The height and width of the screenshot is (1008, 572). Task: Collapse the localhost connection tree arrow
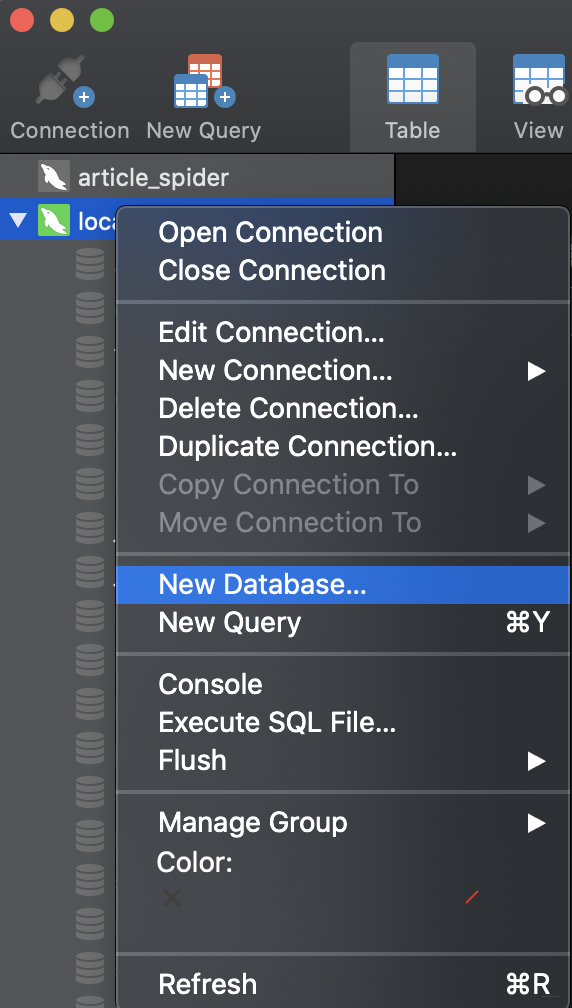(x=18, y=221)
